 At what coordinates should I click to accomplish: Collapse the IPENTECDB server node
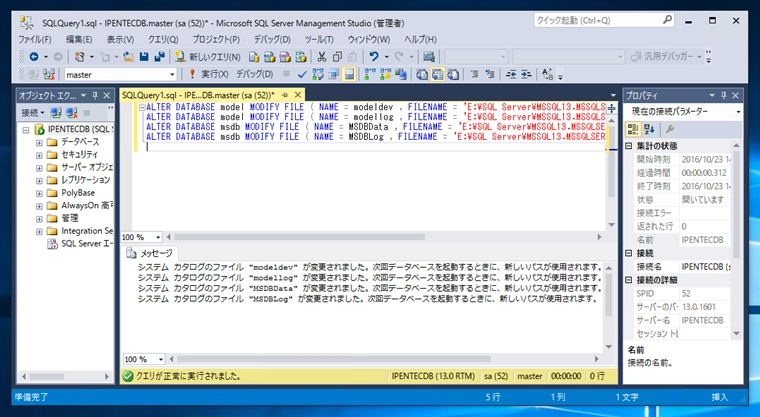click(x=26, y=130)
